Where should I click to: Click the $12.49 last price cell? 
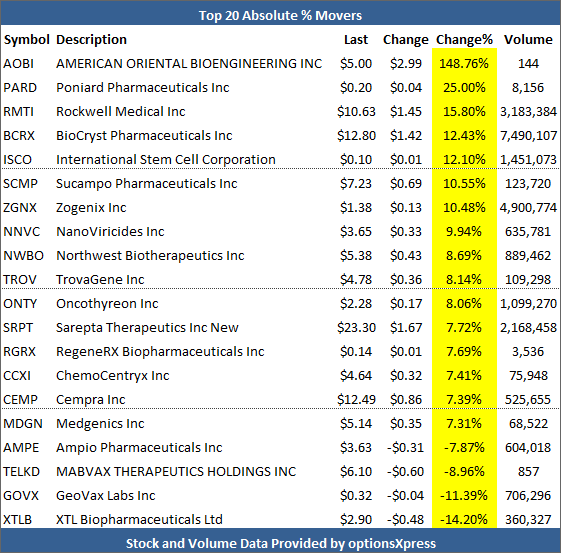pyautogui.click(x=356, y=399)
